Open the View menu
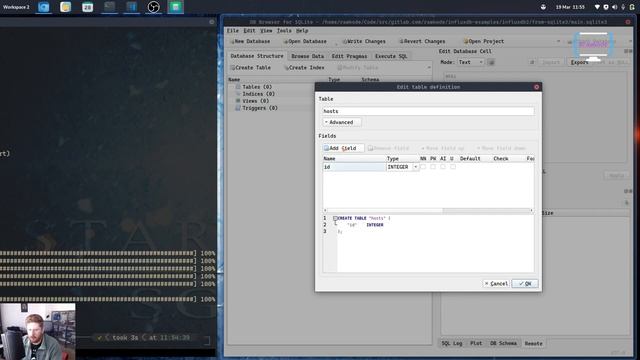 266,31
